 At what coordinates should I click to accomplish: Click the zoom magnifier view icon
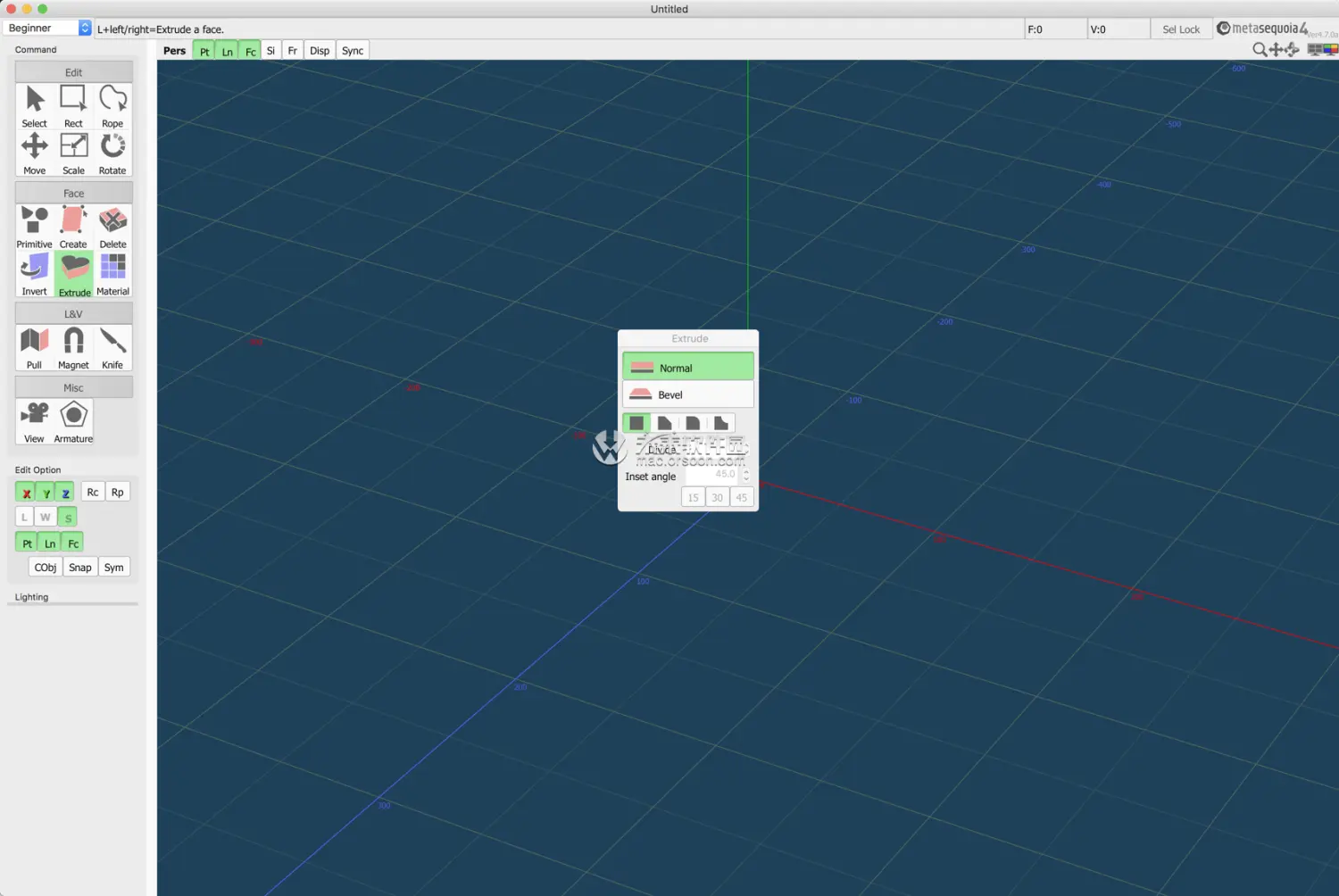click(x=1260, y=50)
